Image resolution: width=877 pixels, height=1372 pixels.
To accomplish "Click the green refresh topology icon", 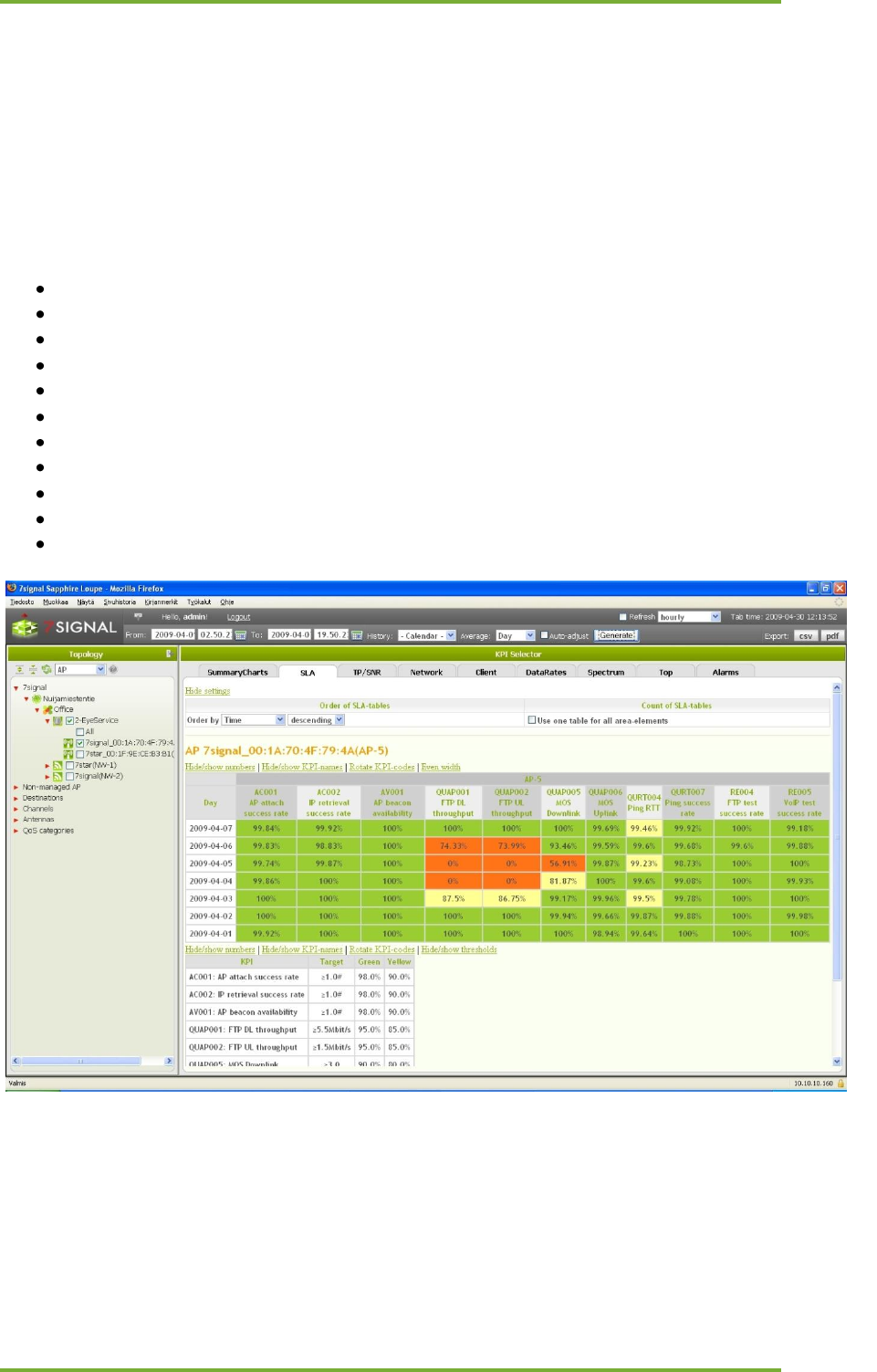I will click(47, 669).
